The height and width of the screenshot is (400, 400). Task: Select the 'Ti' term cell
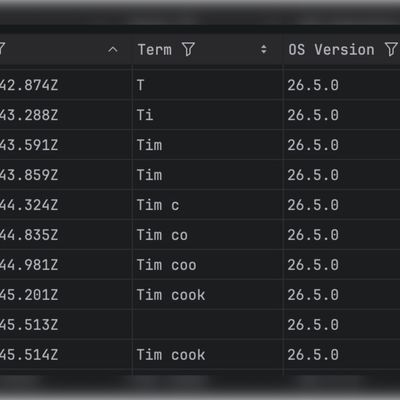point(208,115)
